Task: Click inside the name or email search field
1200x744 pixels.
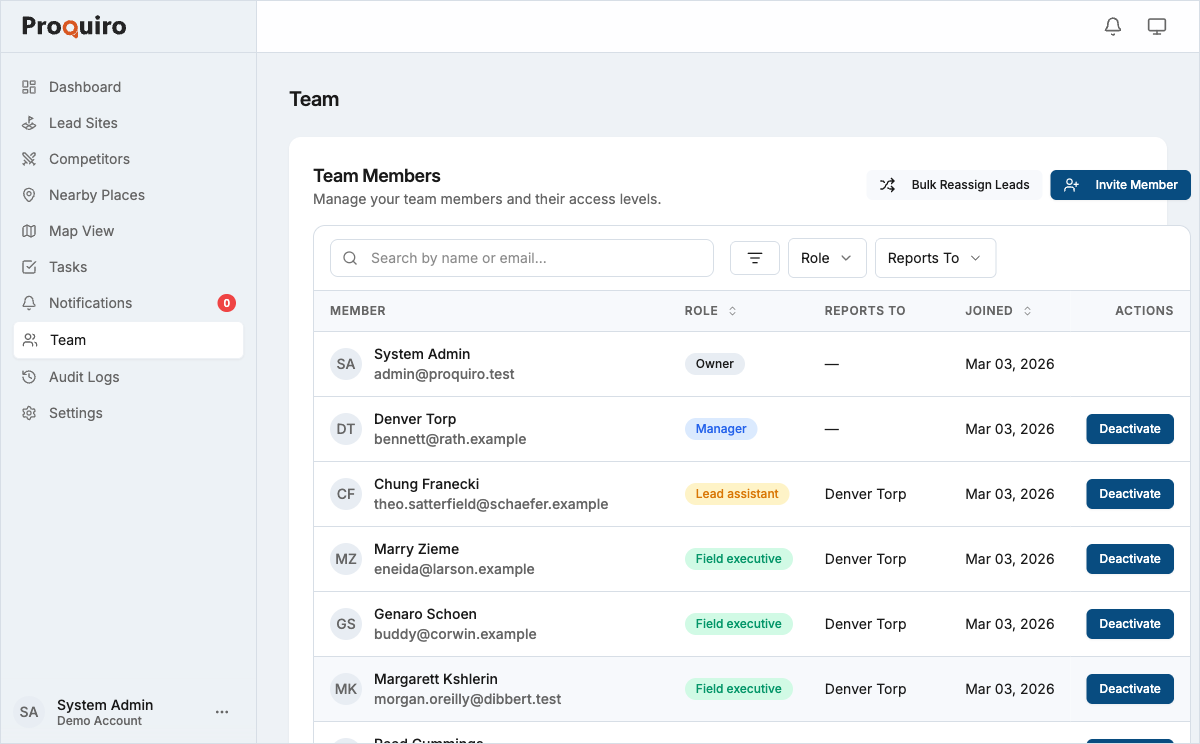Action: click(520, 257)
